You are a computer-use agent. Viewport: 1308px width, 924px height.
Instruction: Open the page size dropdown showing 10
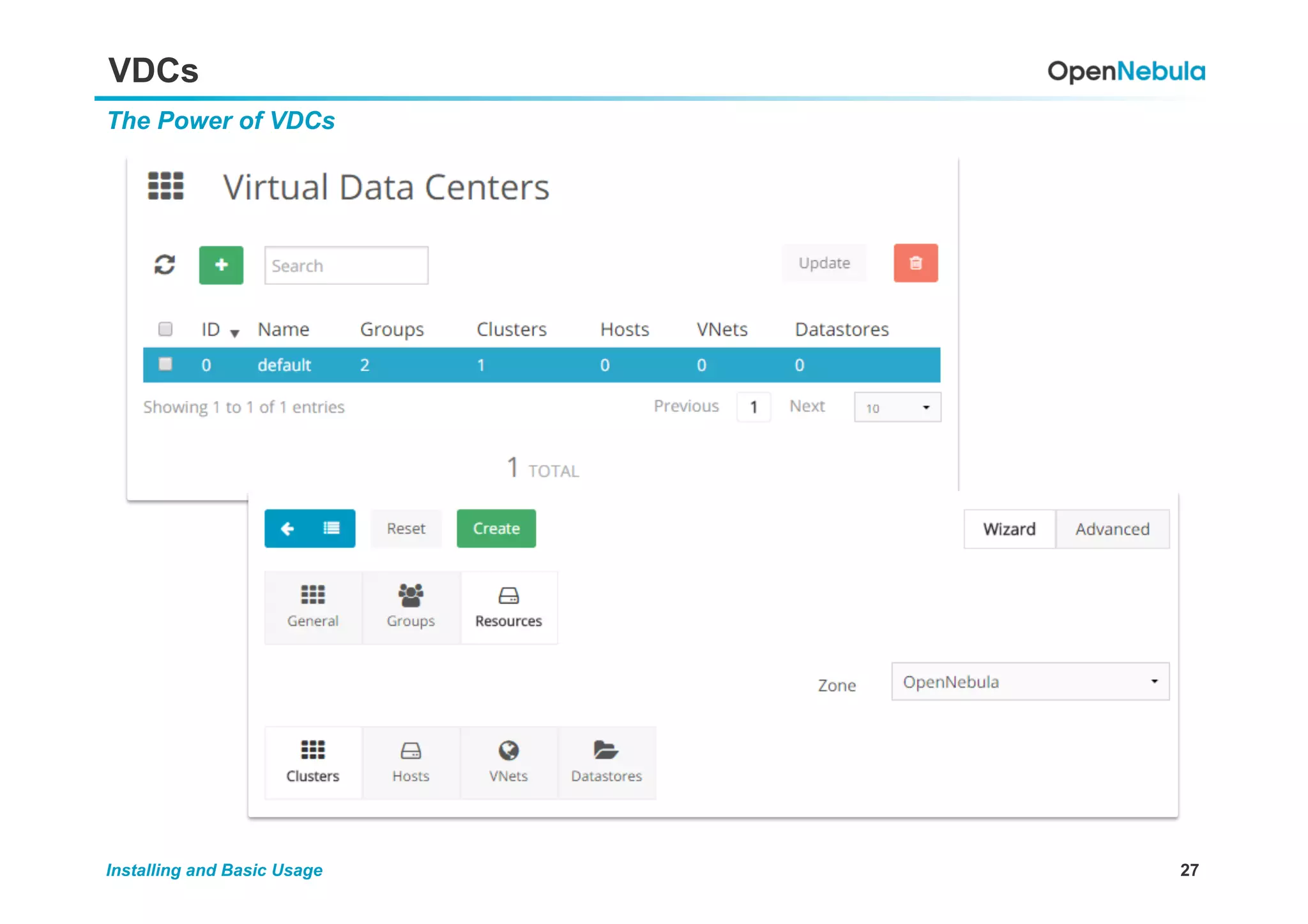click(897, 407)
